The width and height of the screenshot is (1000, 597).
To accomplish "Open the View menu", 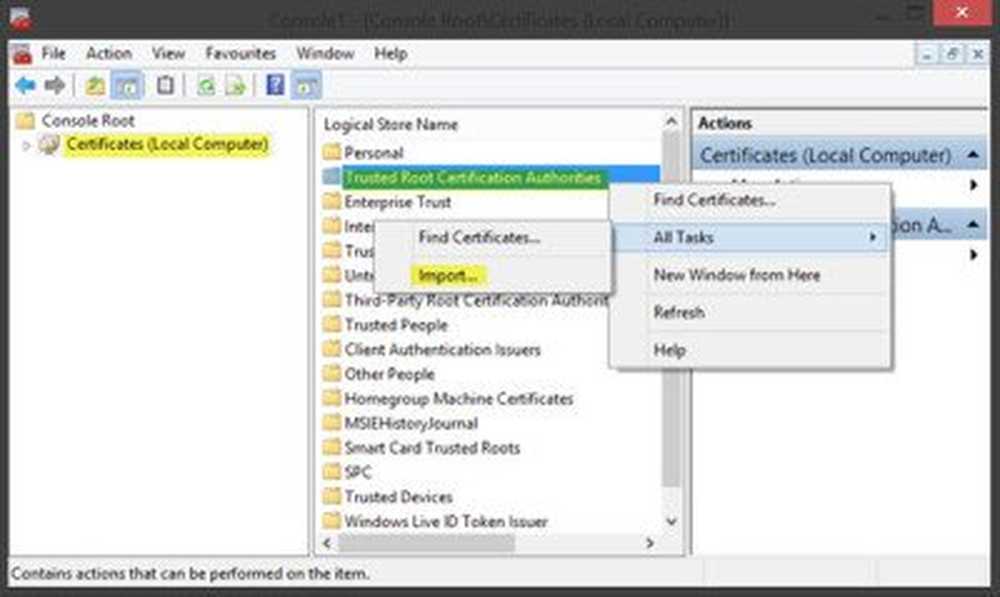I will pyautogui.click(x=168, y=54).
